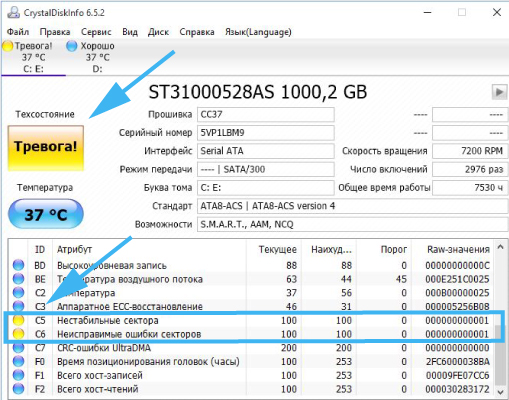Click raw value 2FC6000038BA
Screen dimensions: 509x400
[457, 361]
